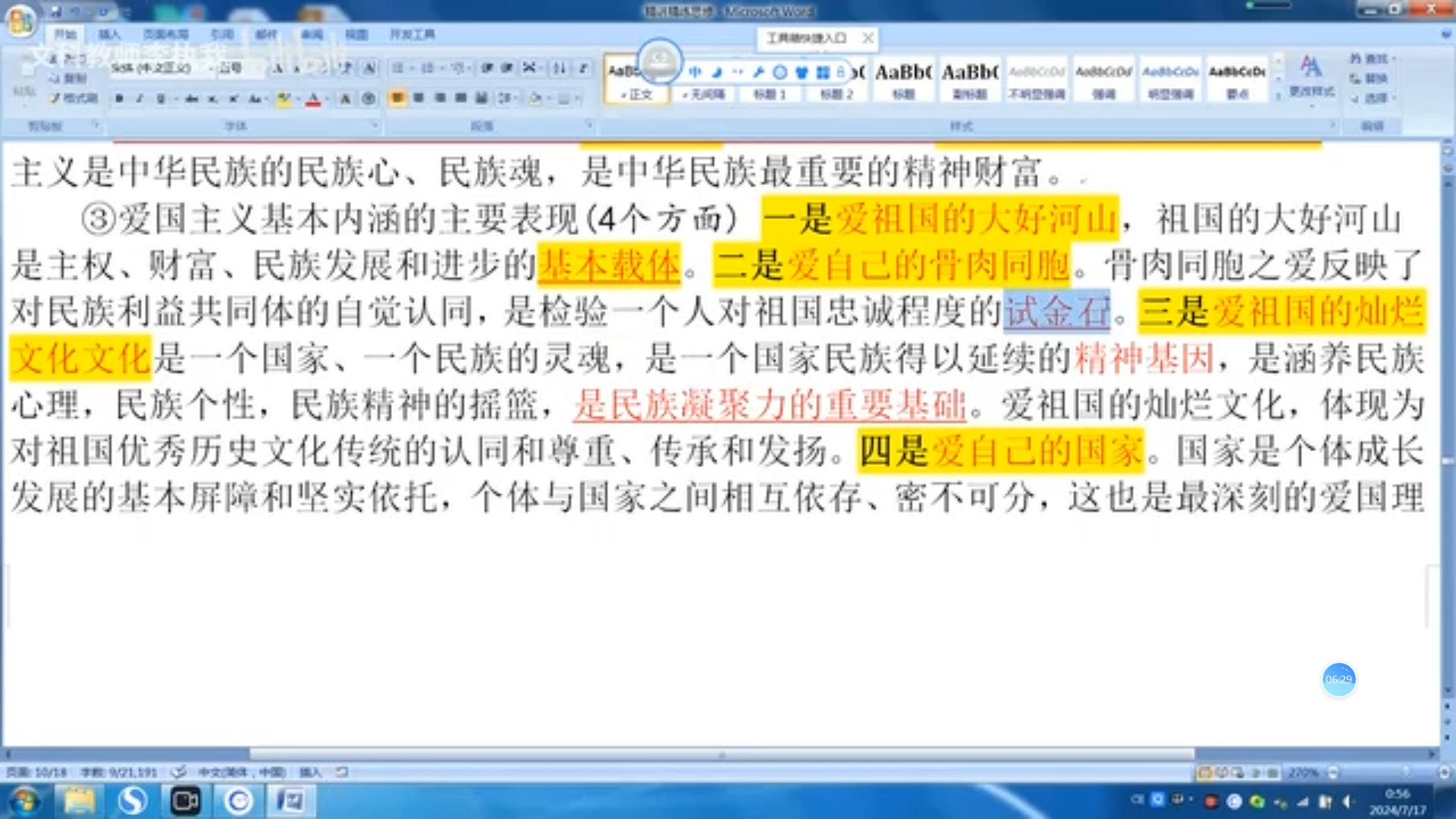Select the 要点 style in the gallery
The image size is (1456, 819).
[1237, 80]
